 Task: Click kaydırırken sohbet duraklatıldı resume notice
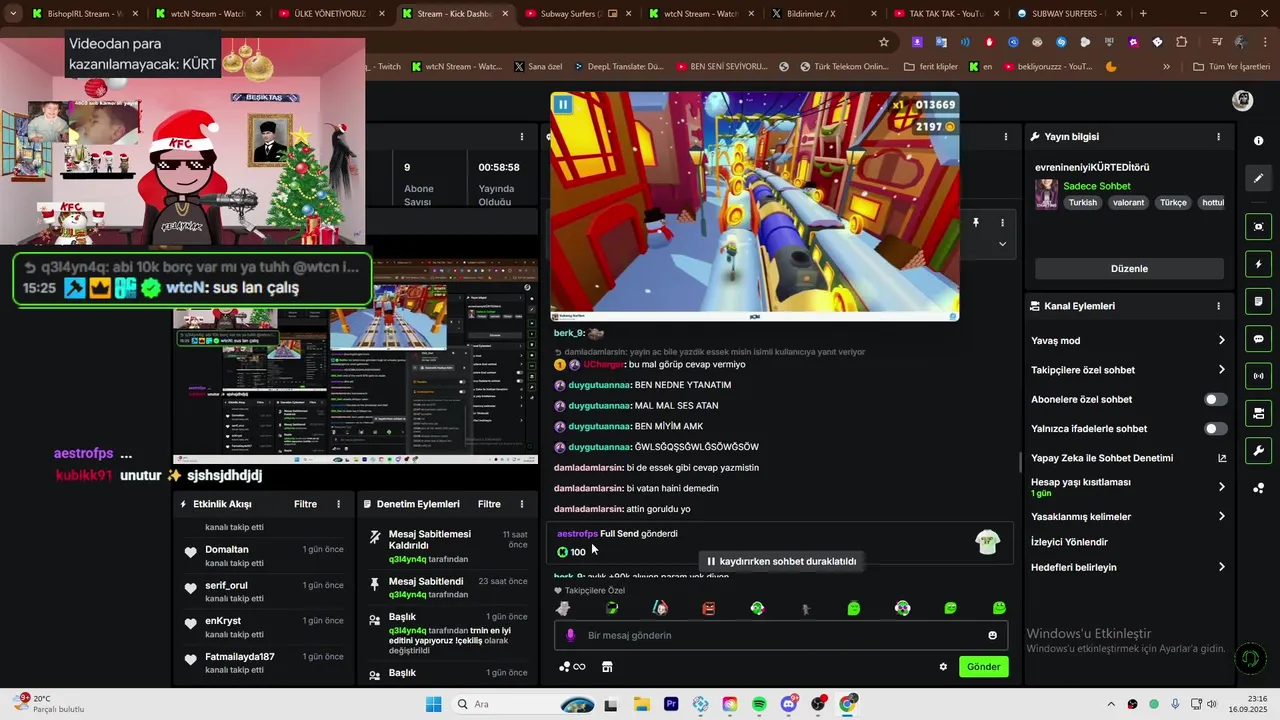[782, 561]
